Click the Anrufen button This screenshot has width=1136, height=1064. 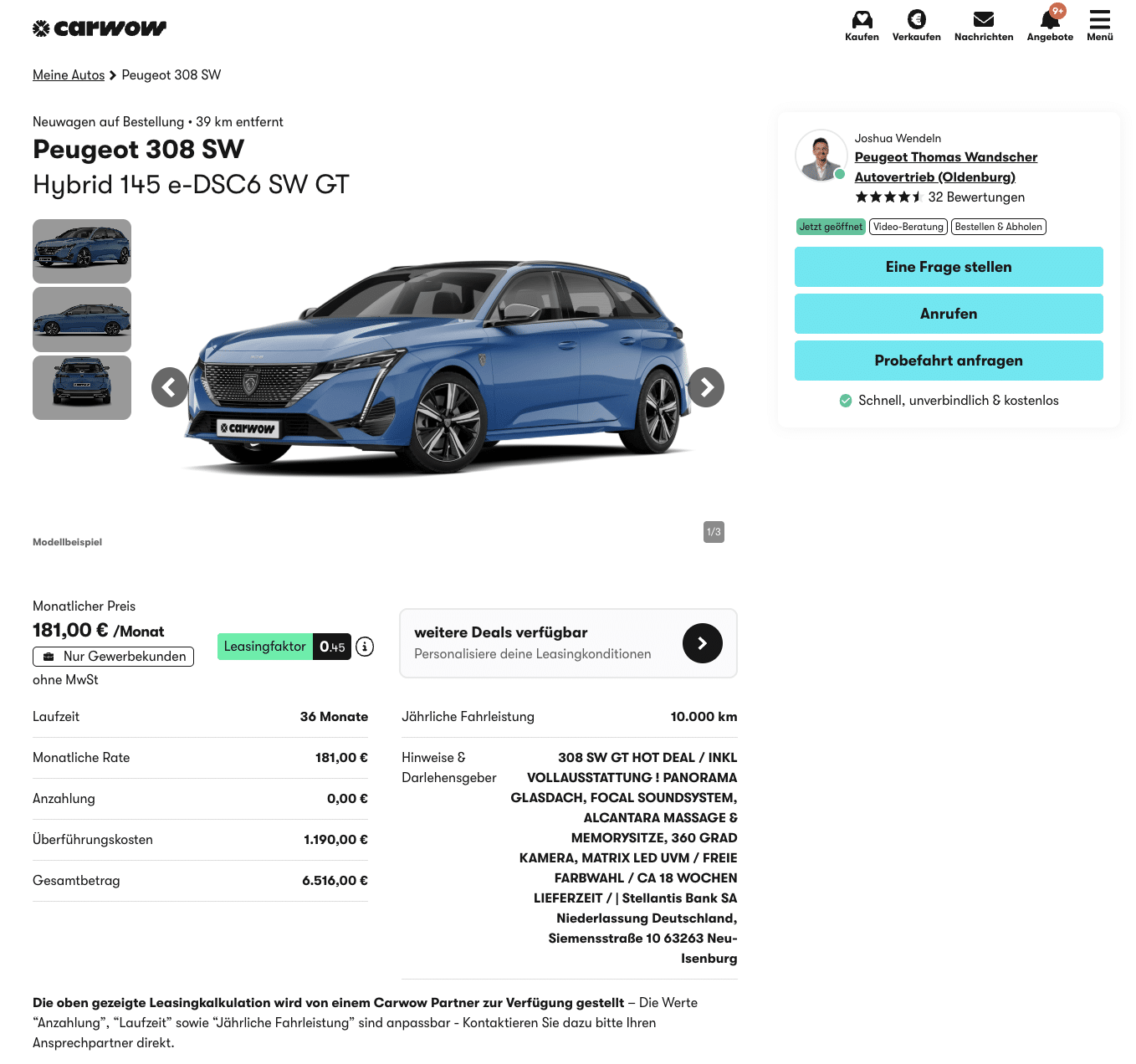pos(949,314)
